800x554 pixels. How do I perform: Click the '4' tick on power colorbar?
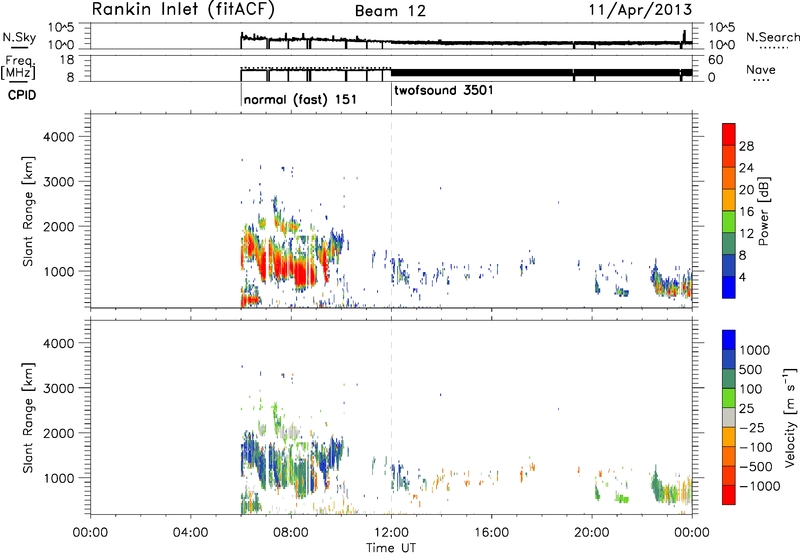743,277
